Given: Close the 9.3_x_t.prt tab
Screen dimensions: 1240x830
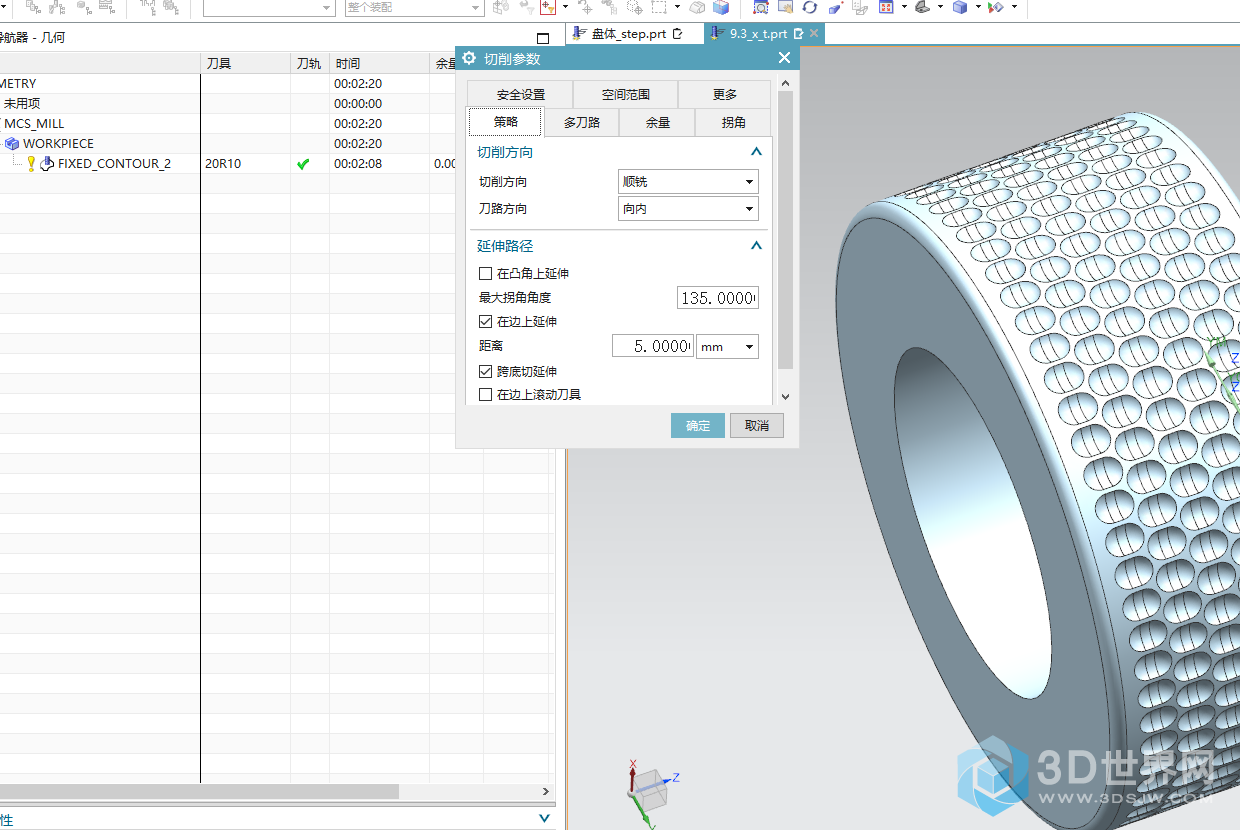Looking at the screenshot, I should click(814, 34).
